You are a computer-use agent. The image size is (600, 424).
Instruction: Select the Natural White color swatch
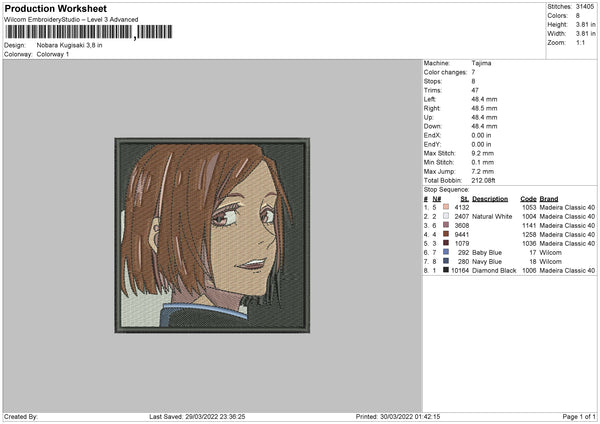tap(446, 216)
